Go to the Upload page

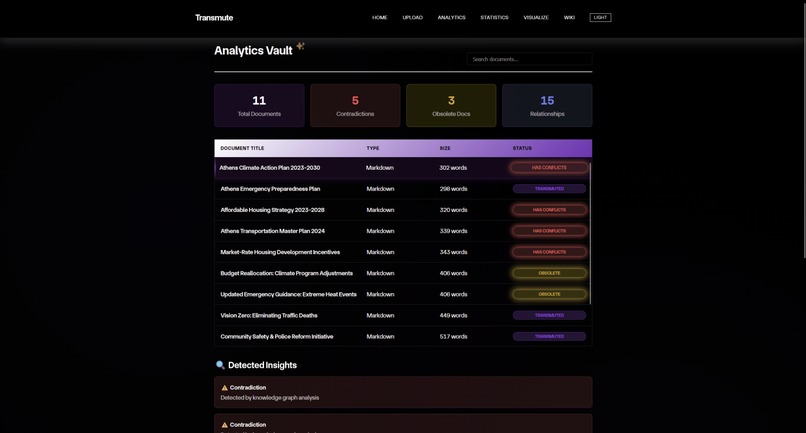412,17
